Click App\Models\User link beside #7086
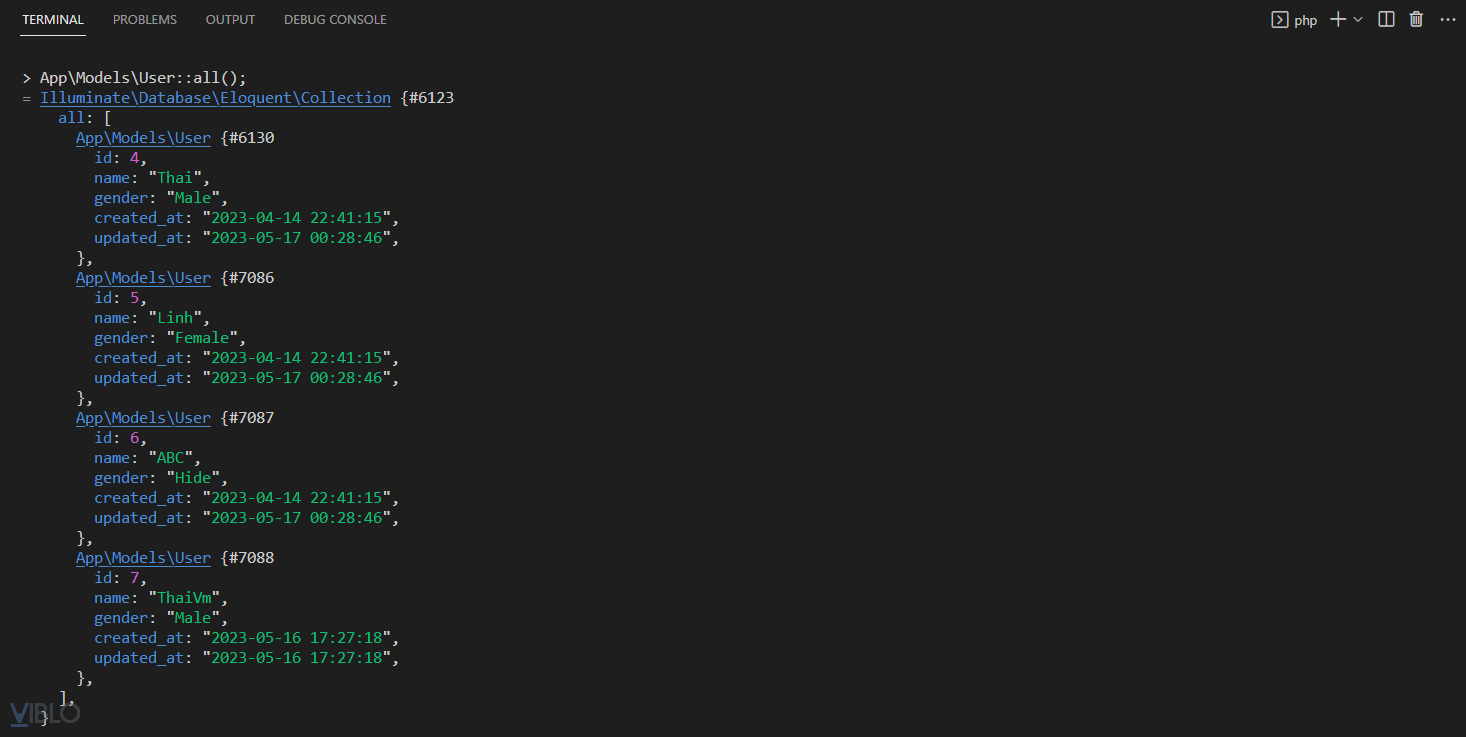The width and height of the screenshot is (1466, 737). [x=143, y=278]
